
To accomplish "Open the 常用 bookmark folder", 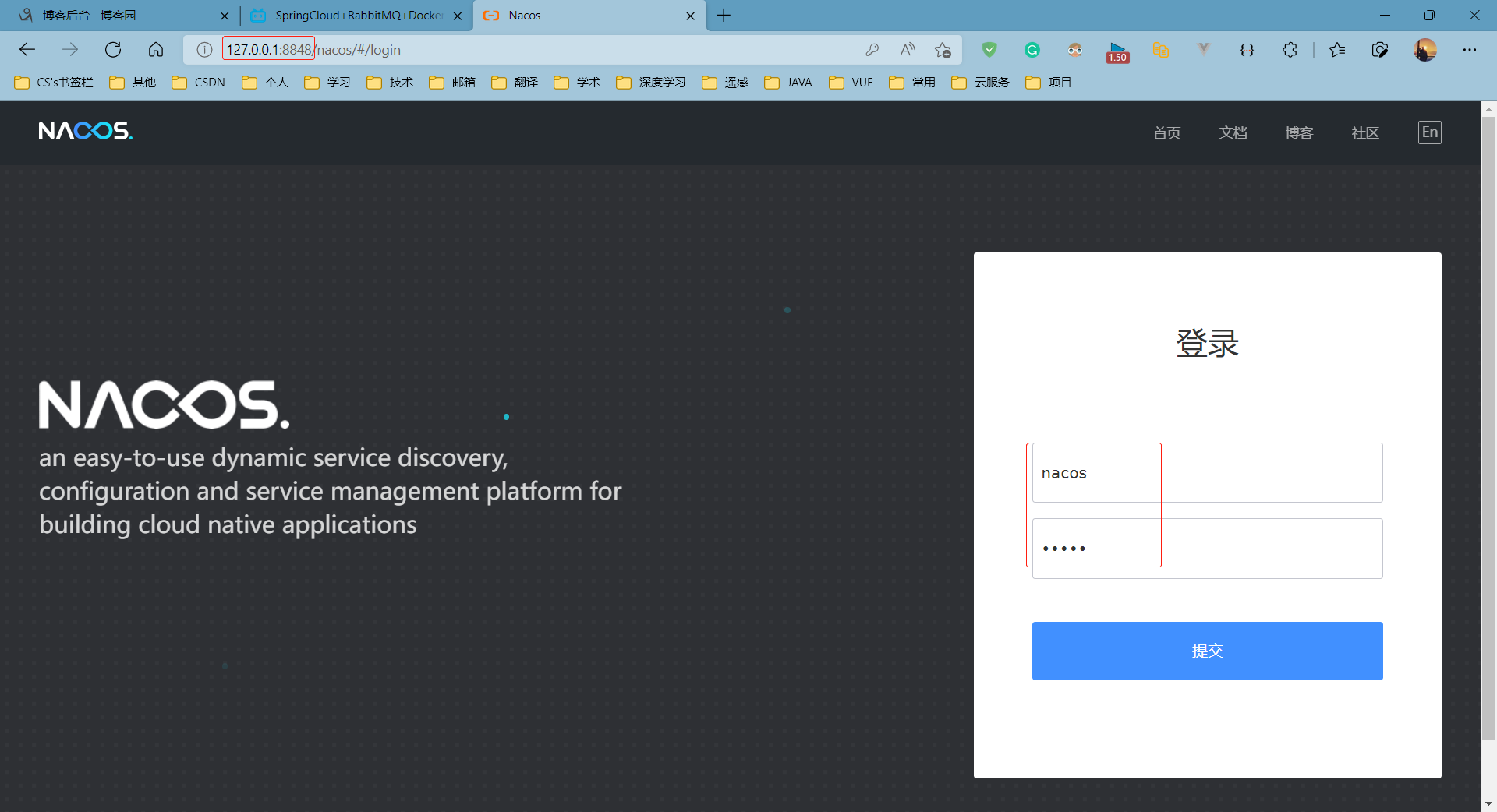I will [913, 83].
